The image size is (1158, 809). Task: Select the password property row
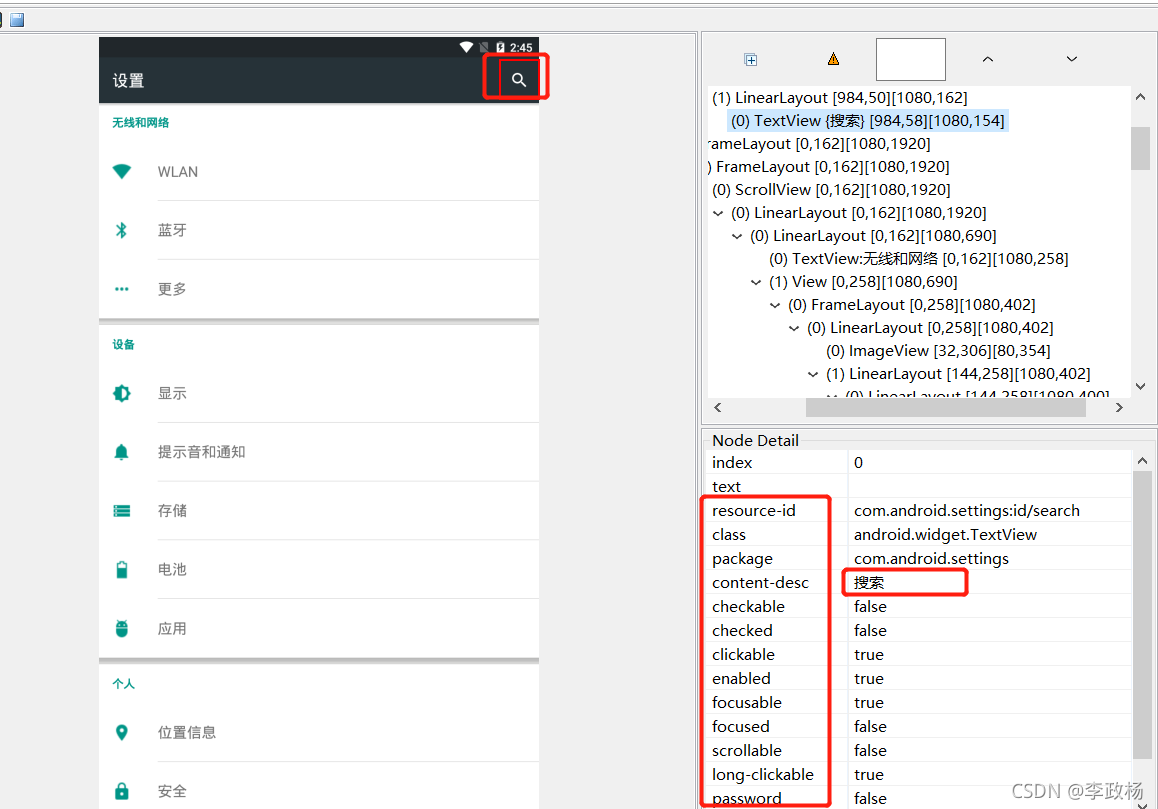click(x=918, y=798)
